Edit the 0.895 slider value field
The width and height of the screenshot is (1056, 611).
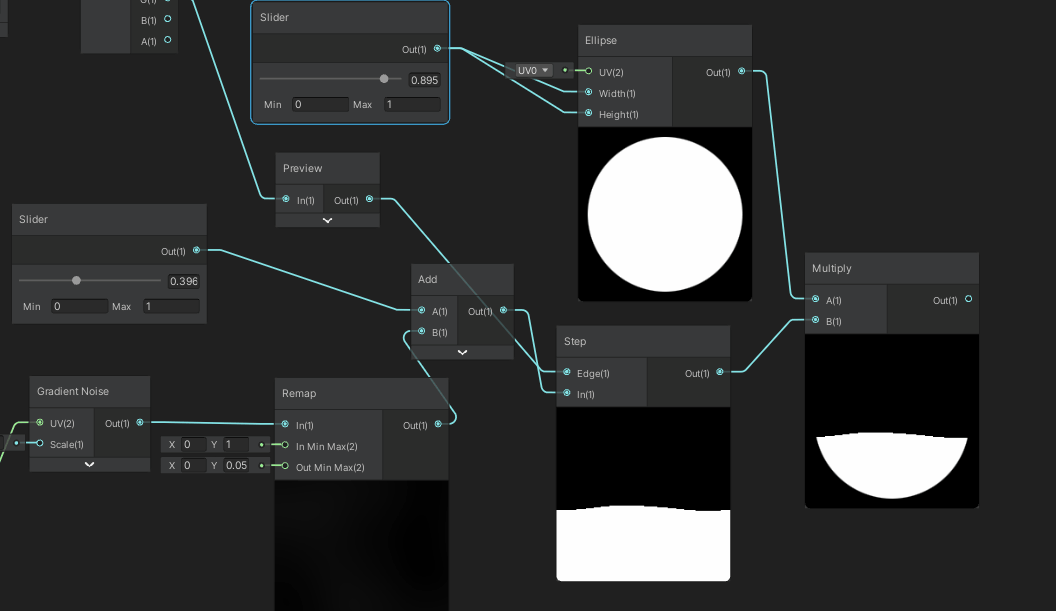[x=424, y=80]
